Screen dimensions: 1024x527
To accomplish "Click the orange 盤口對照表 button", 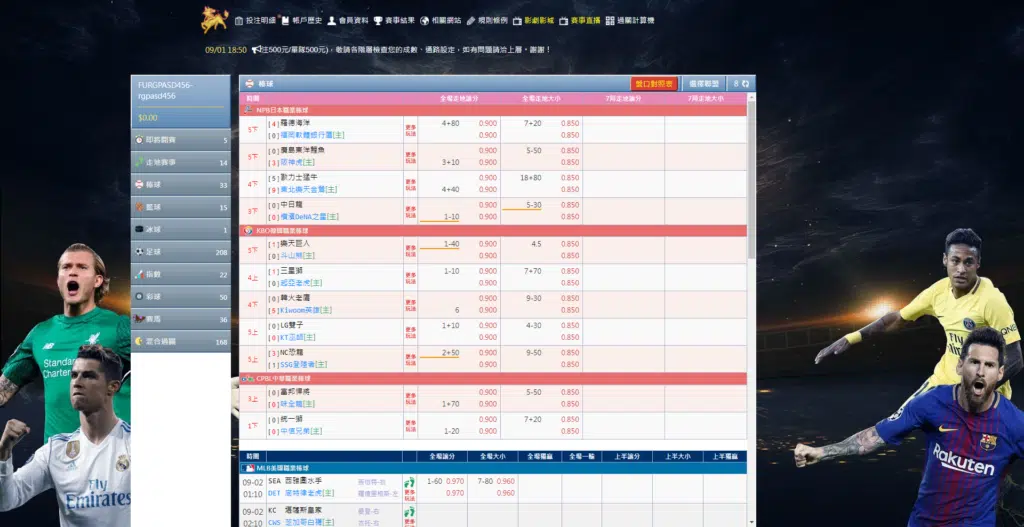I will click(655, 84).
